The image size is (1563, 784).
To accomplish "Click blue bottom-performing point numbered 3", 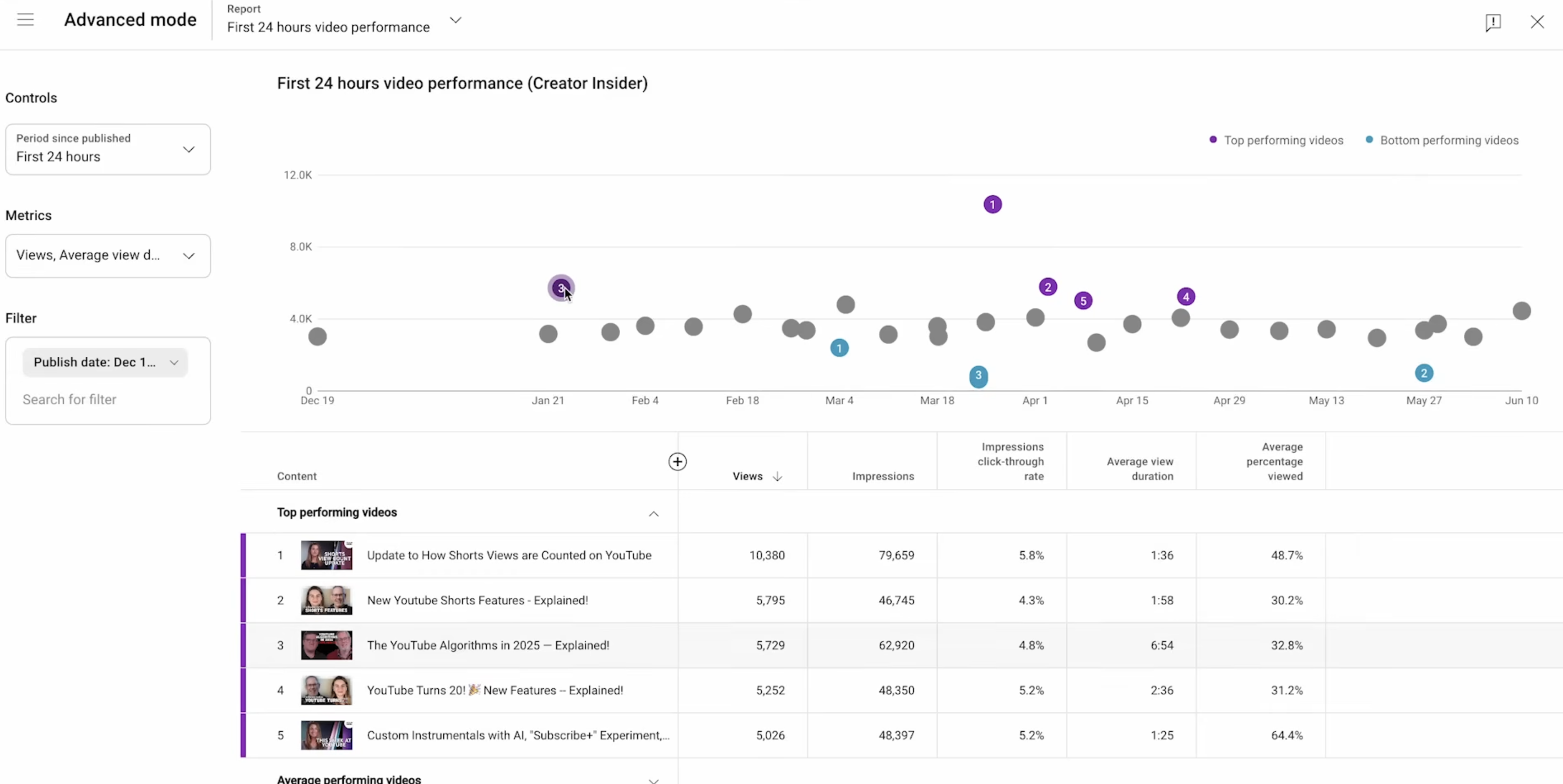I will click(x=978, y=376).
